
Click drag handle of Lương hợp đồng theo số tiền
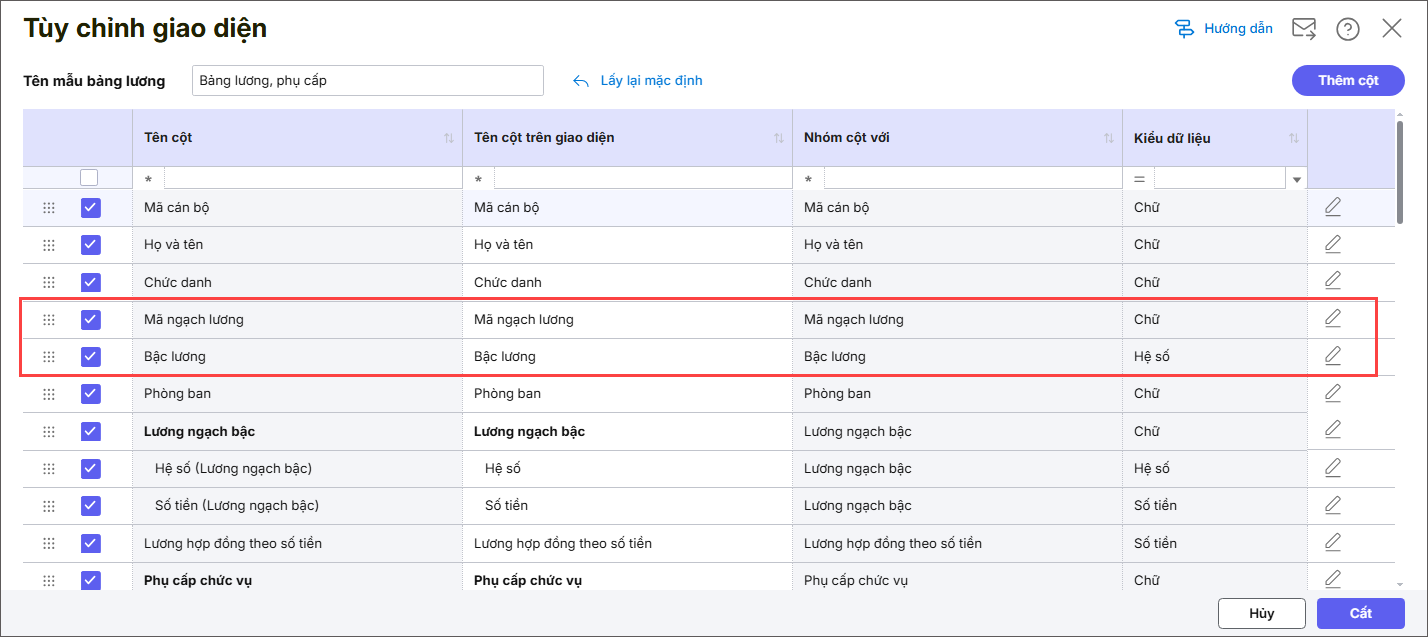coord(49,543)
